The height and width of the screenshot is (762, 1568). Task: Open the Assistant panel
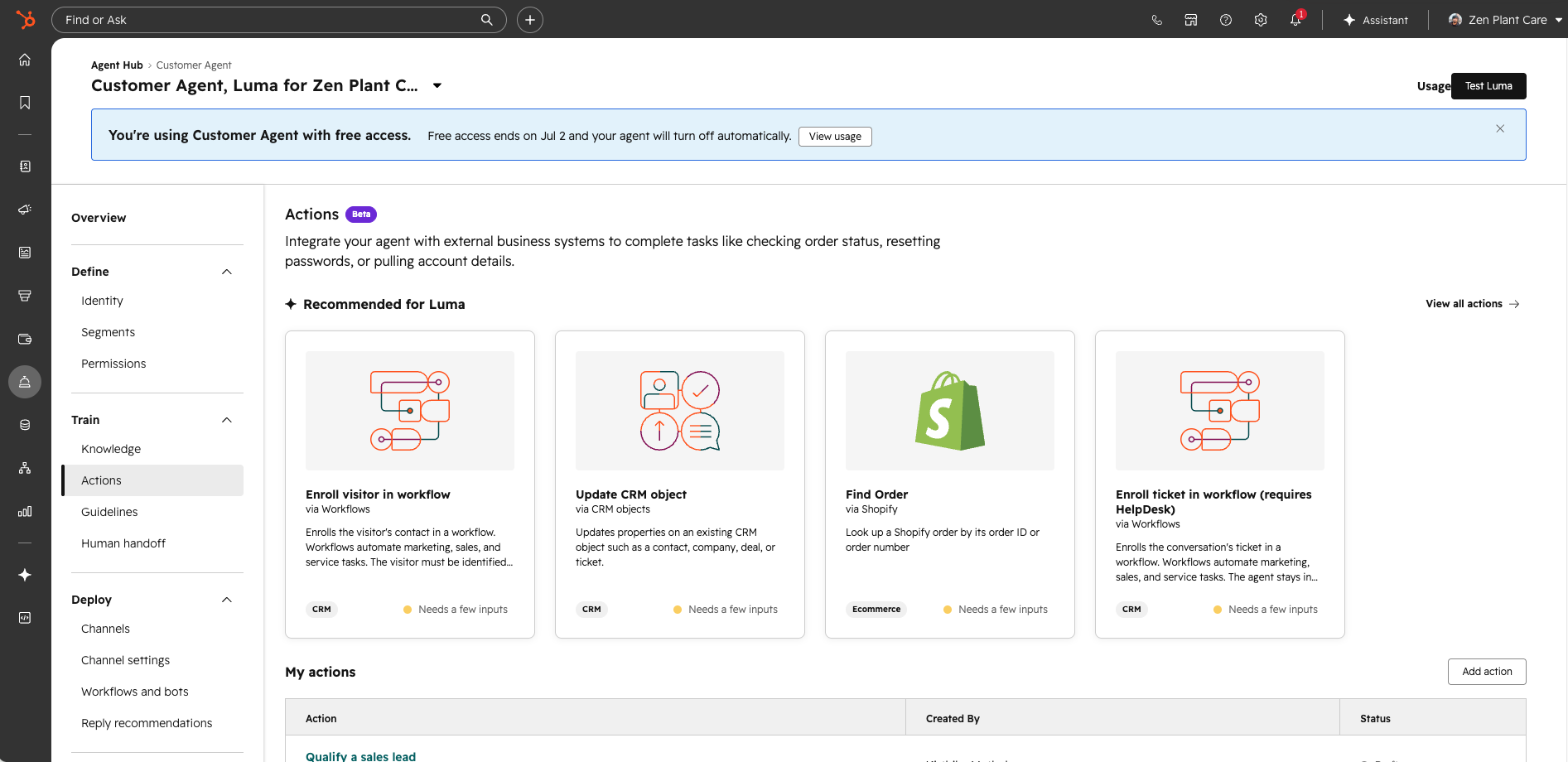pos(1376,20)
